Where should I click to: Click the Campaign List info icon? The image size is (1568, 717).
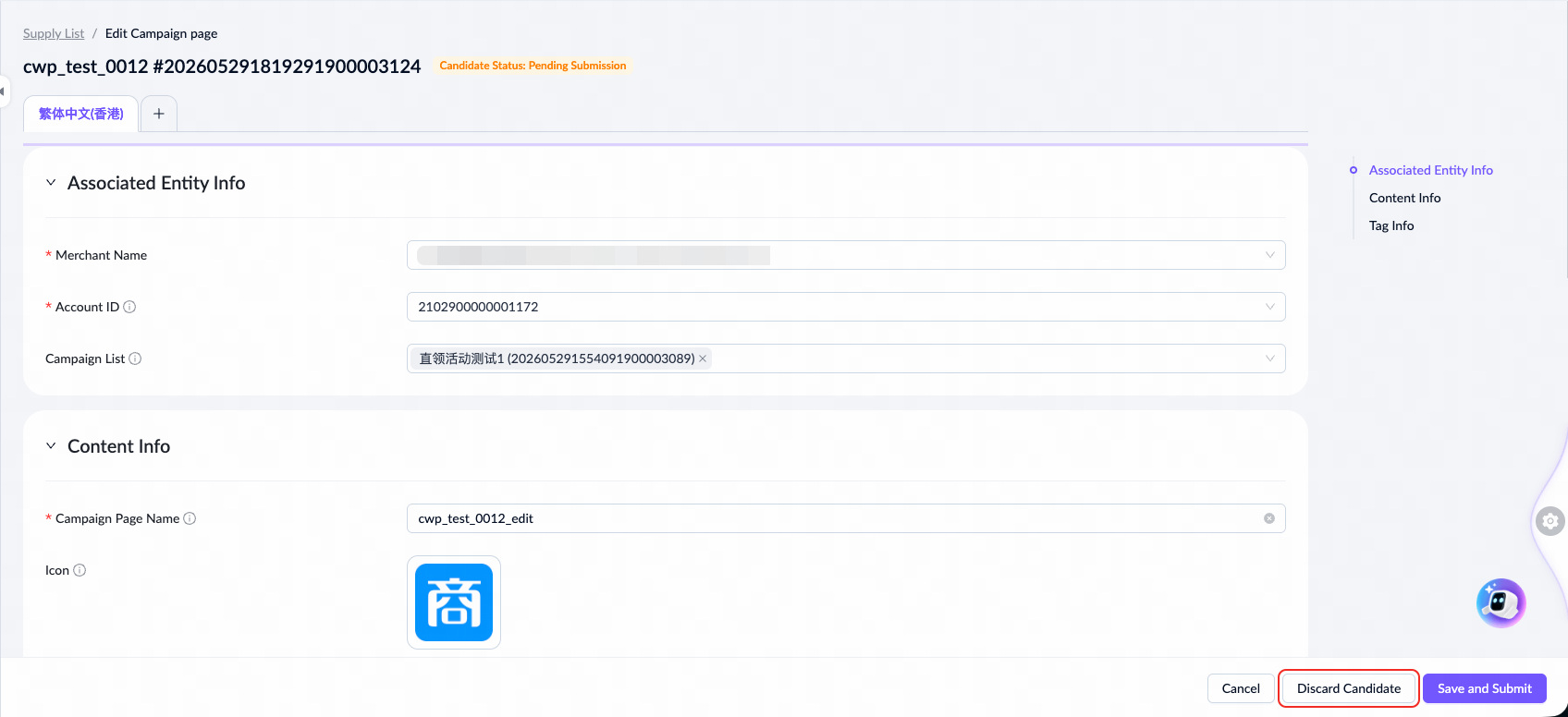click(x=135, y=358)
